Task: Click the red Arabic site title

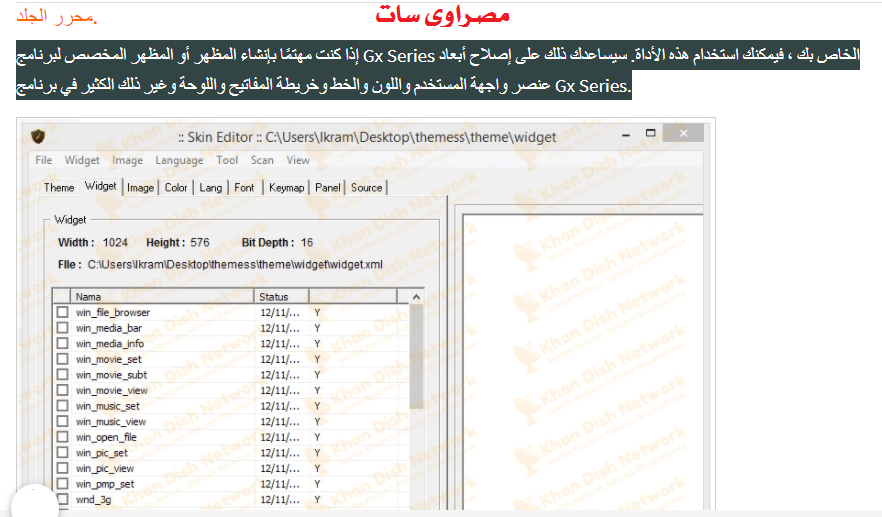Action: point(442,15)
